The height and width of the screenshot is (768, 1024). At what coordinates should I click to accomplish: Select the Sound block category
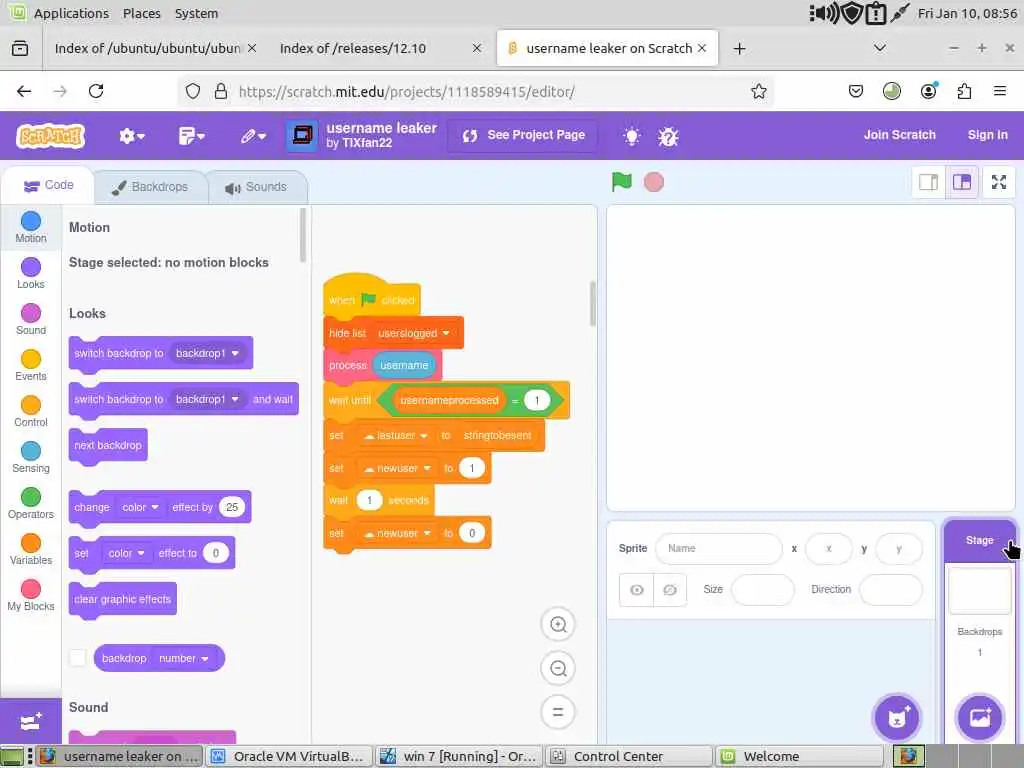point(31,319)
